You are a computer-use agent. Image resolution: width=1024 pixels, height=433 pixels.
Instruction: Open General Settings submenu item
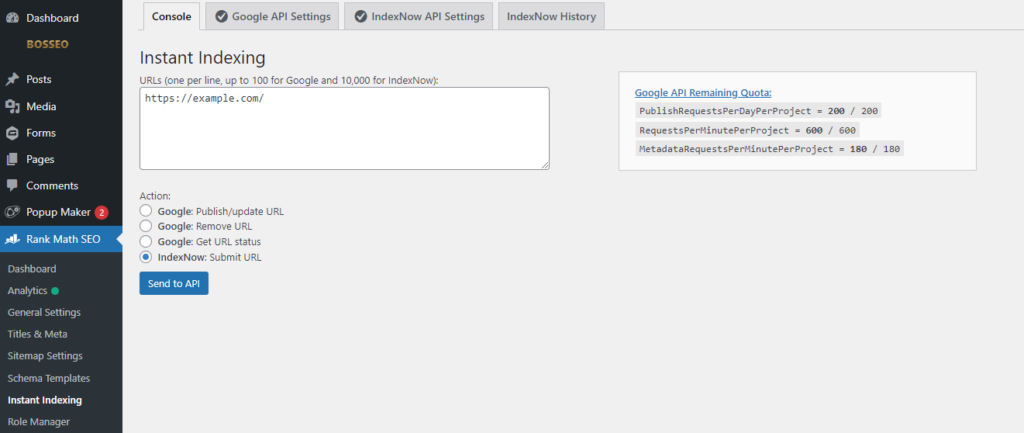[x=44, y=312]
